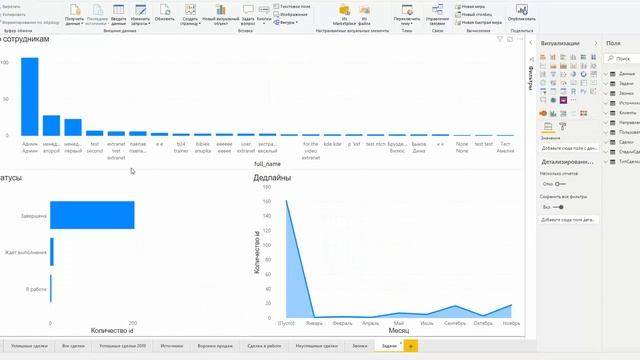Screen dimensions: 640x360
Task: Open the Переключить тему dropdown
Action: 407,21
